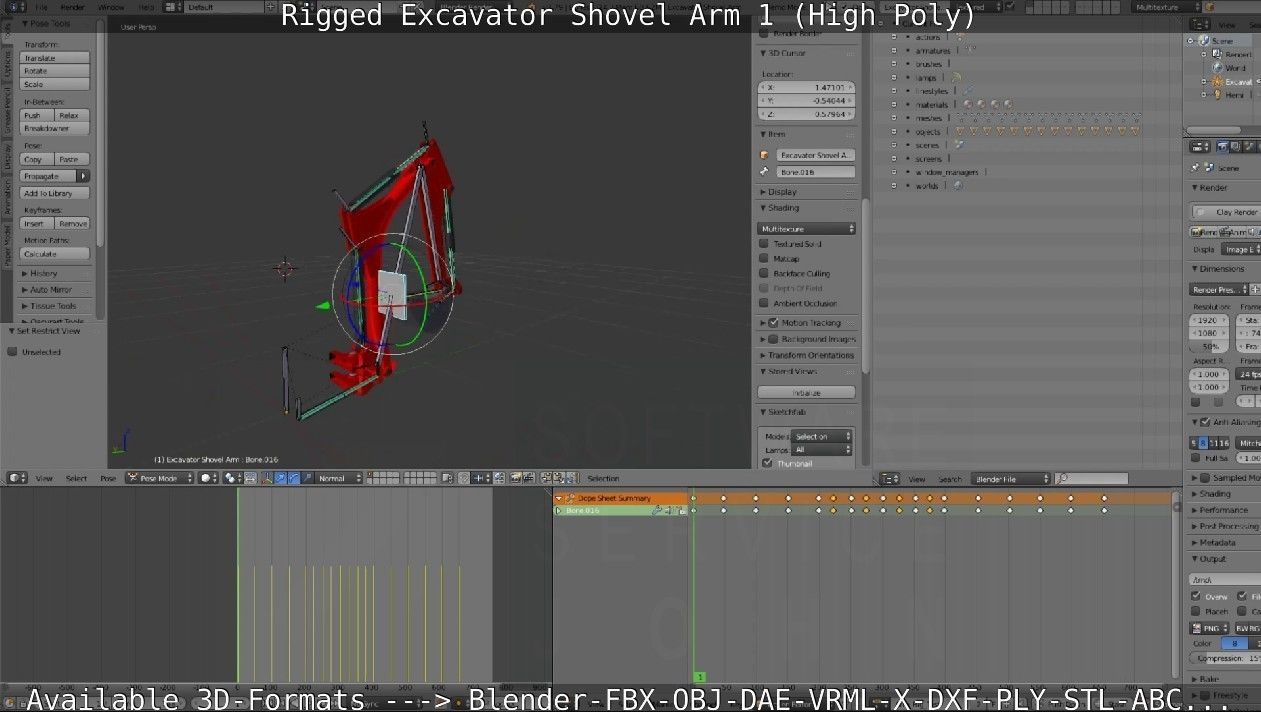Expand the Tissue Tools panel
This screenshot has width=1261, height=712.
(x=52, y=306)
